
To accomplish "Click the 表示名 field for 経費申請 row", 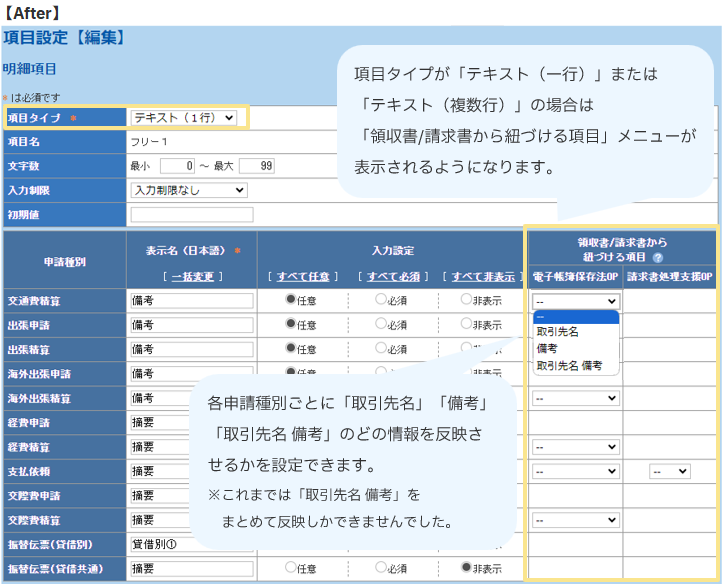I will pos(191,422).
